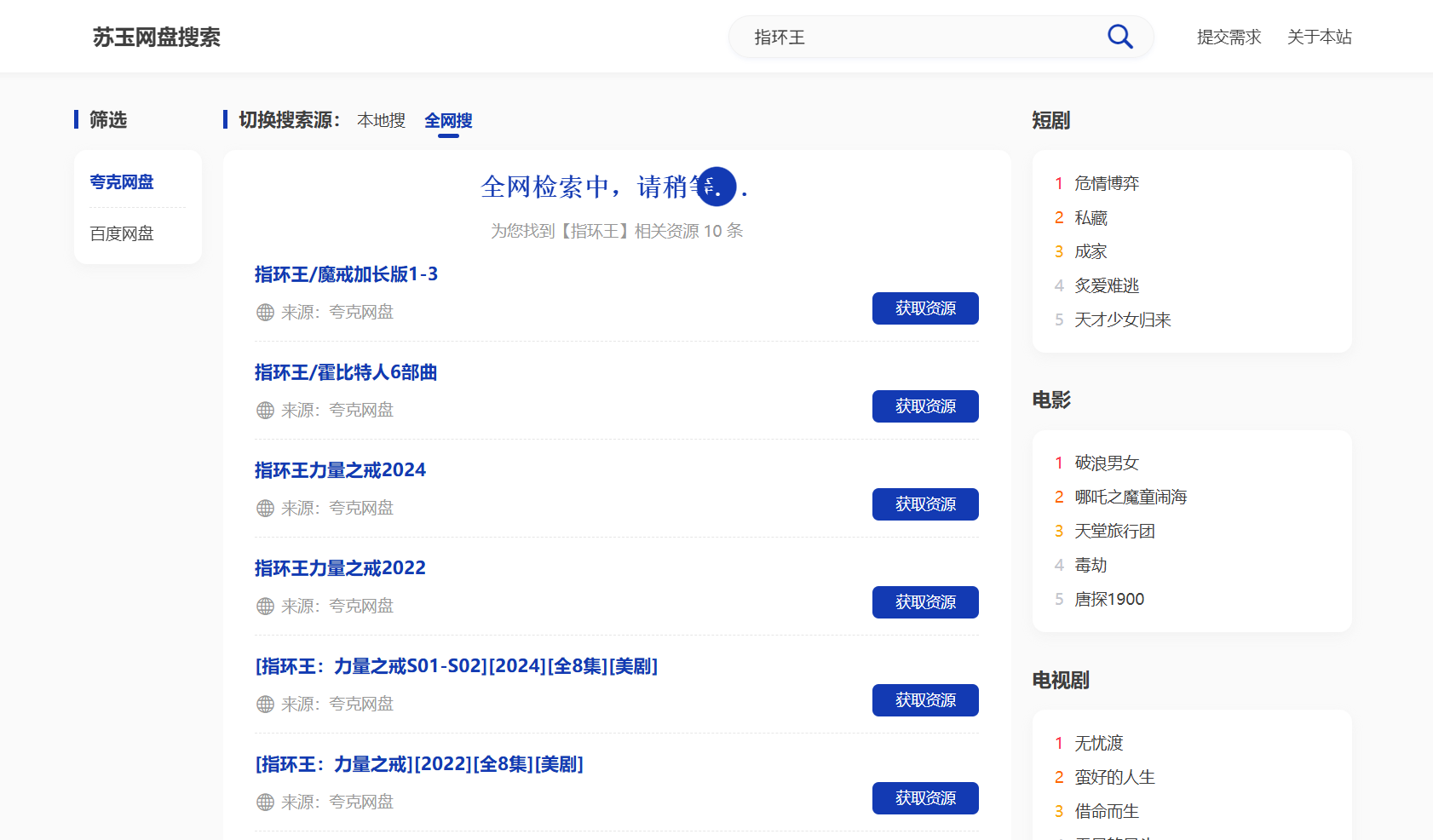Get resource for 指环王/霍比特人6部曲
The width and height of the screenshot is (1433, 840).
tap(925, 406)
